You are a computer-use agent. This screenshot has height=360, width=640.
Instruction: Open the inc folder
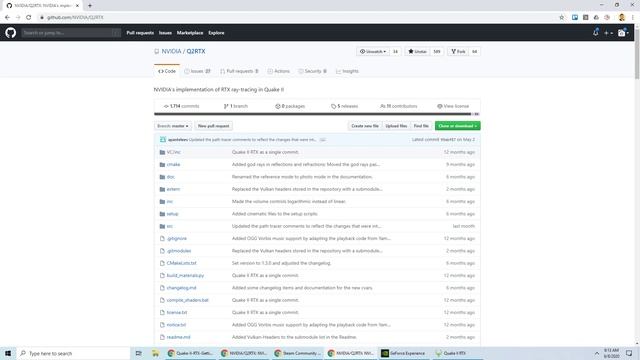[x=170, y=202]
